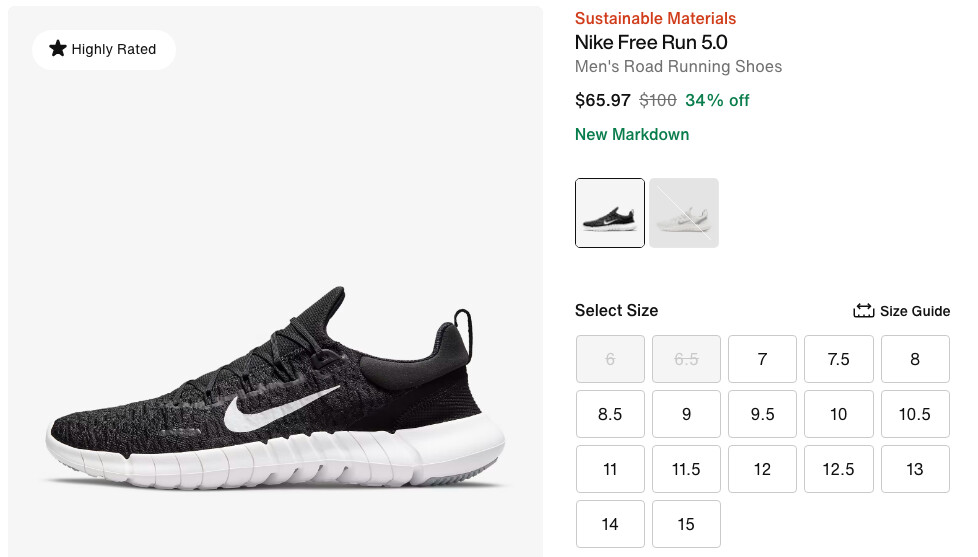Pick size 11.5
The image size is (978, 557).
[686, 469]
